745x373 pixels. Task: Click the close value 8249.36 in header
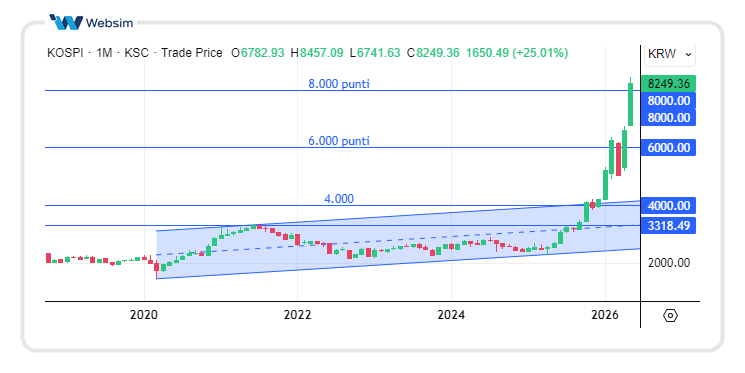(438, 53)
